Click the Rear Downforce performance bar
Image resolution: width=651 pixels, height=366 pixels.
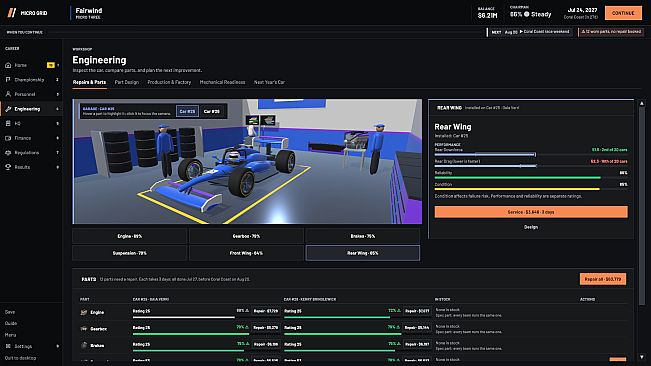coord(531,154)
